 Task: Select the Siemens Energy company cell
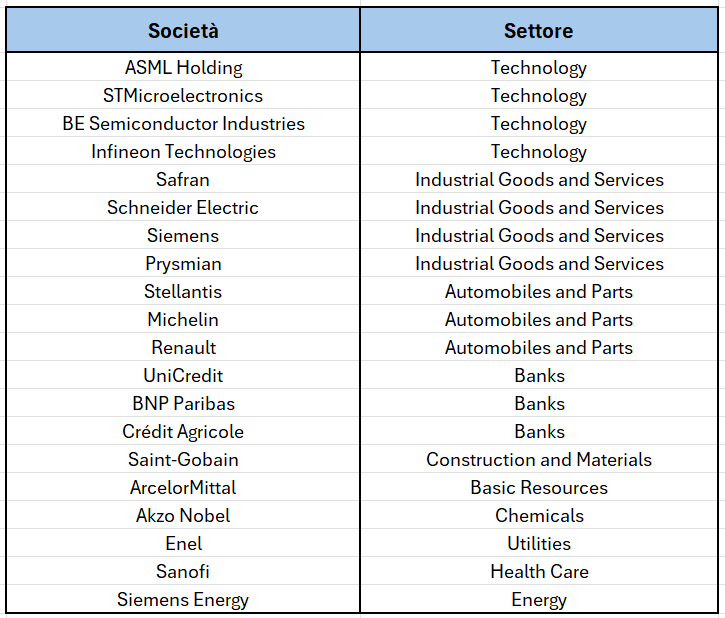click(183, 600)
